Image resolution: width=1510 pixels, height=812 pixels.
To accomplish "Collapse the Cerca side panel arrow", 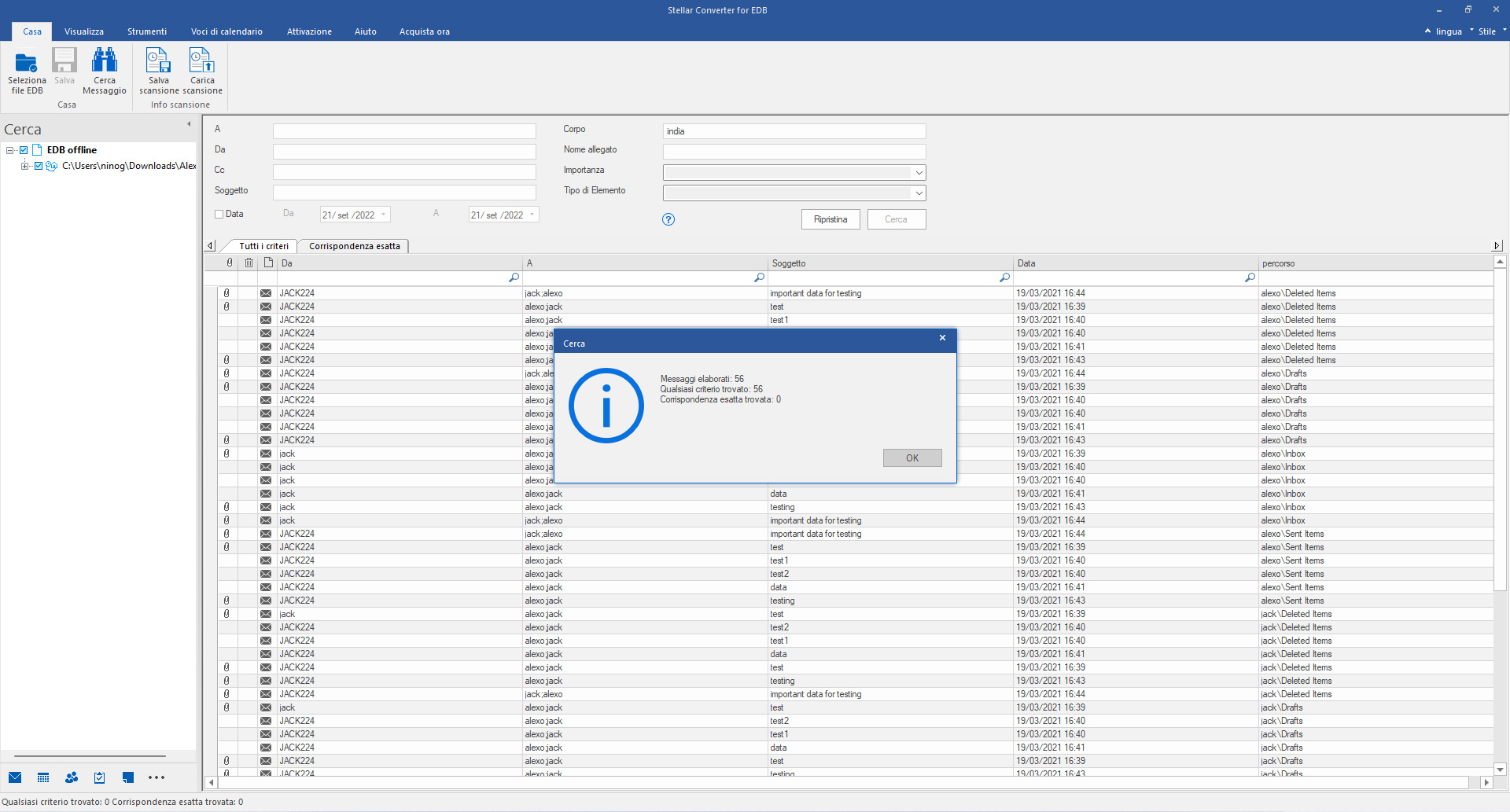I will point(189,124).
